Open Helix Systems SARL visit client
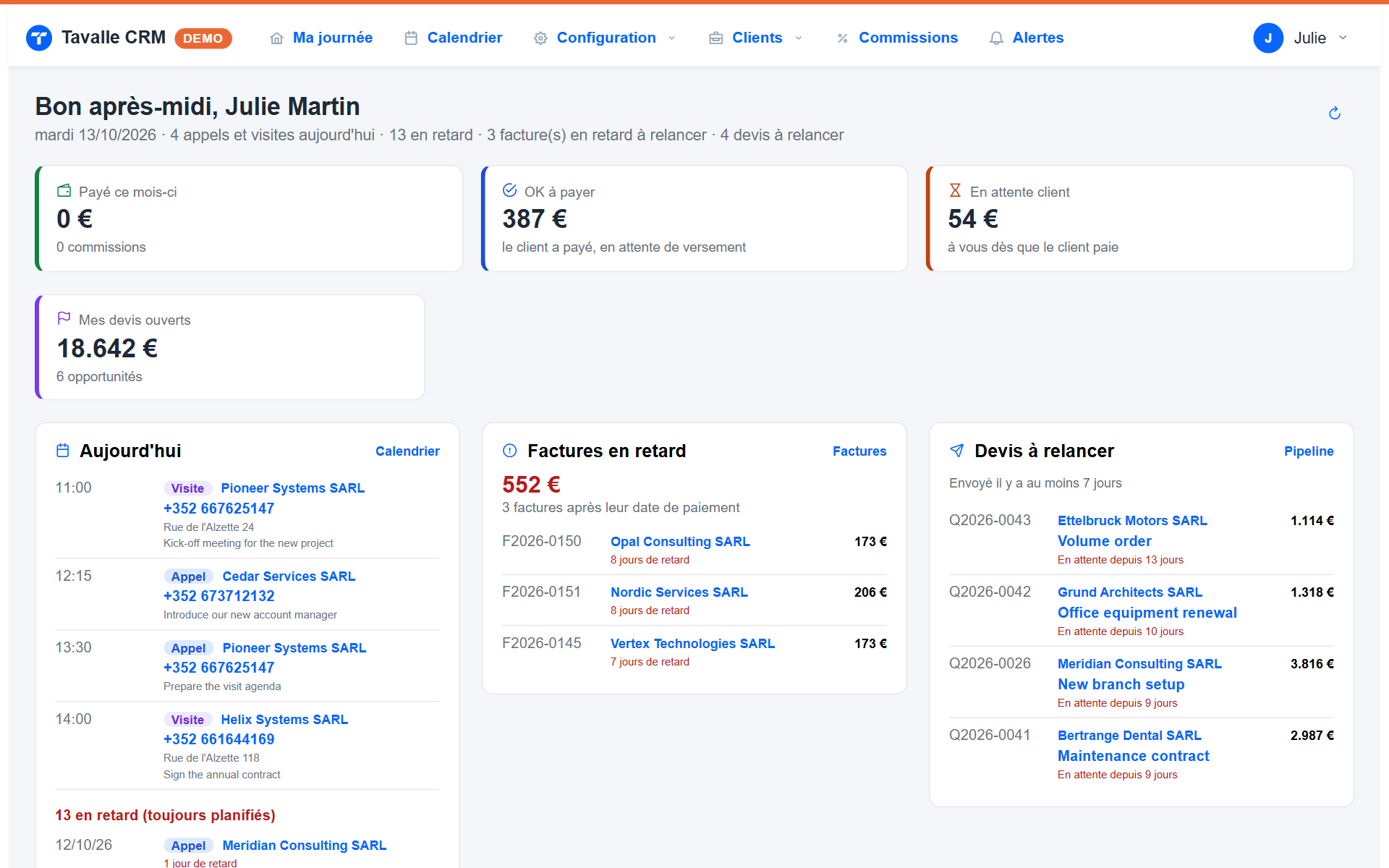1389x868 pixels. [x=284, y=720]
